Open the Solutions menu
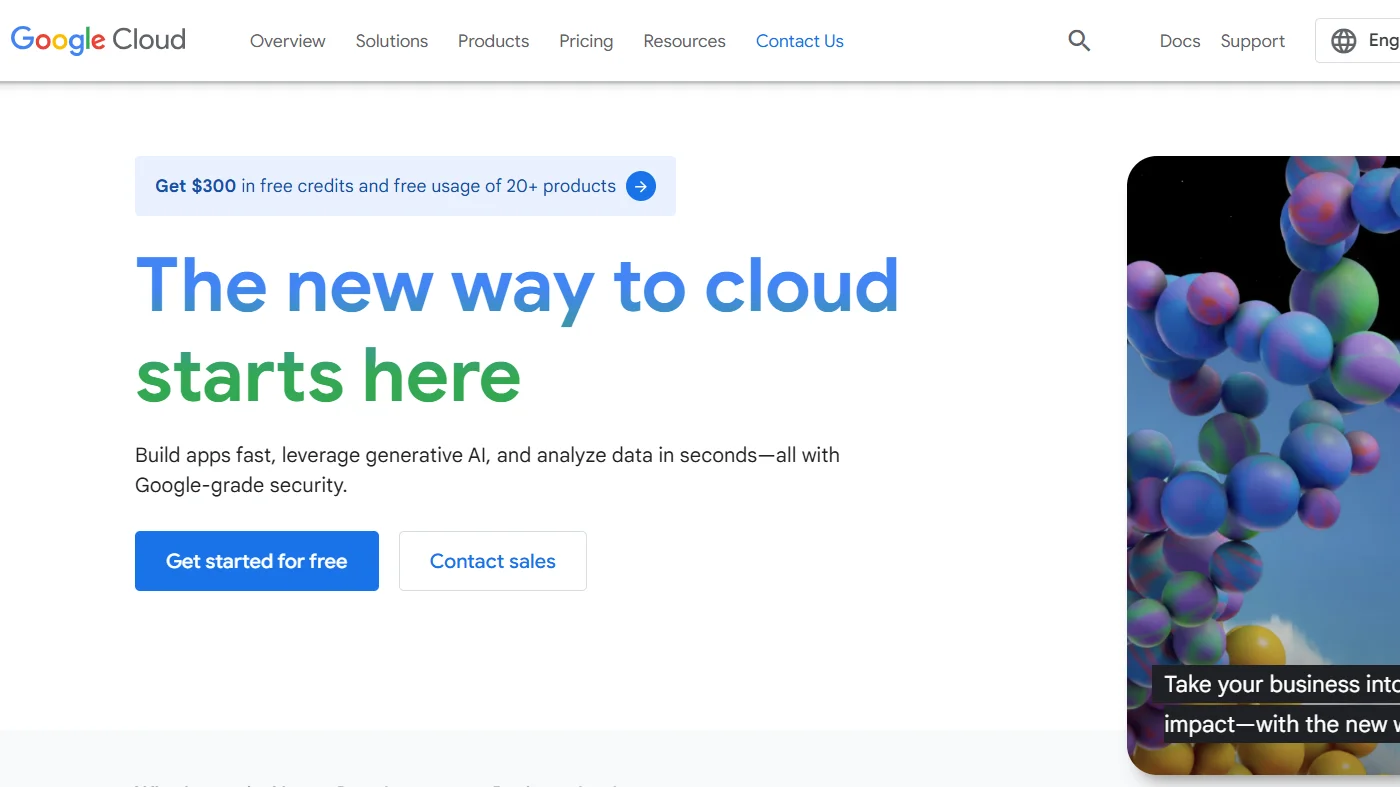The height and width of the screenshot is (787, 1400). coord(392,41)
